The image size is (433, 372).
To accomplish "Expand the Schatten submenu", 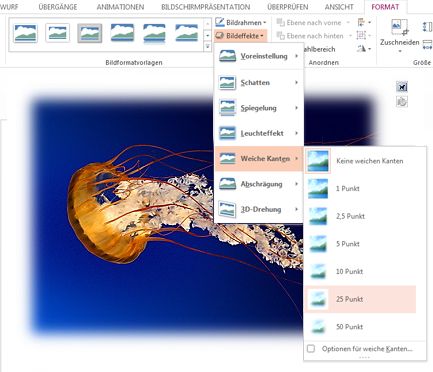I will pos(259,82).
